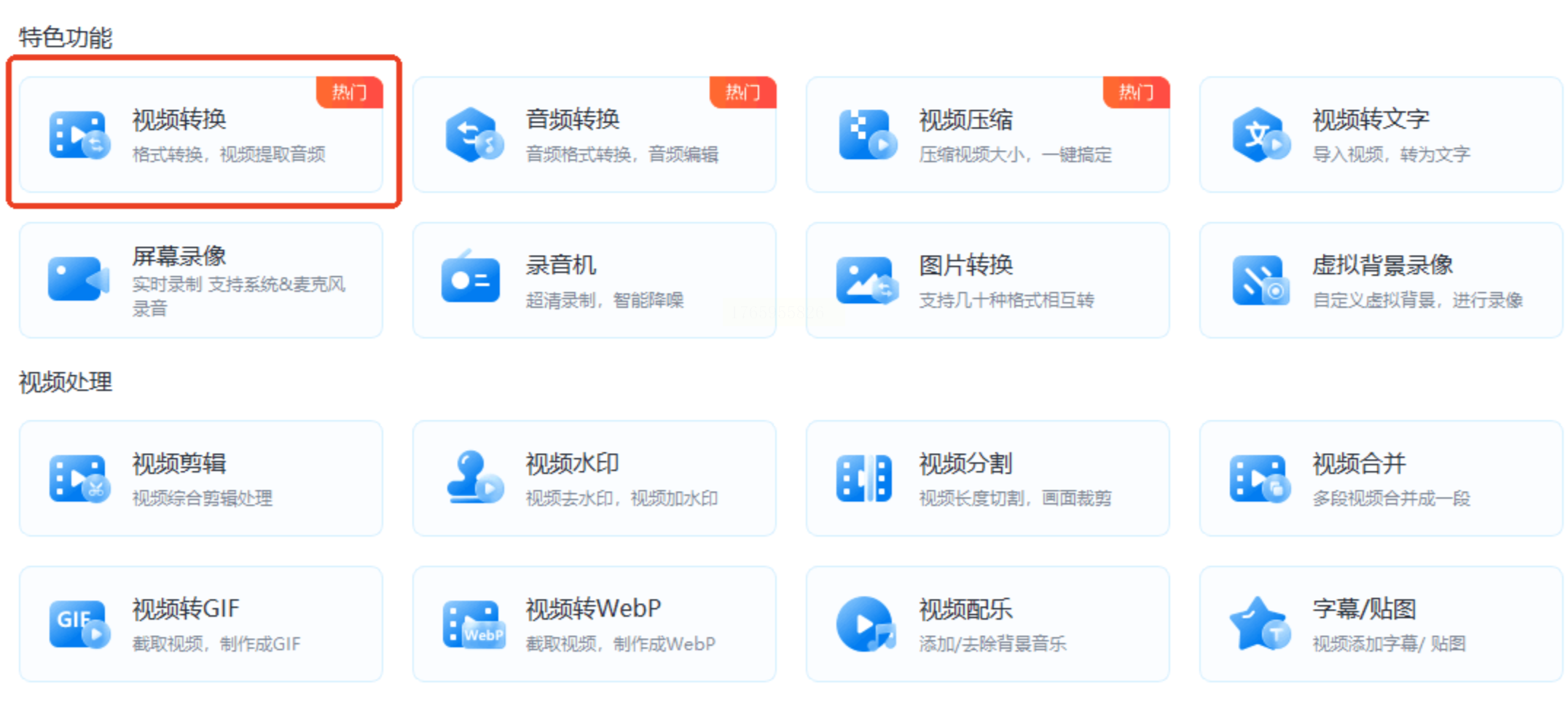Click the 字幕/贴图 title
The image size is (1568, 705).
(1365, 609)
